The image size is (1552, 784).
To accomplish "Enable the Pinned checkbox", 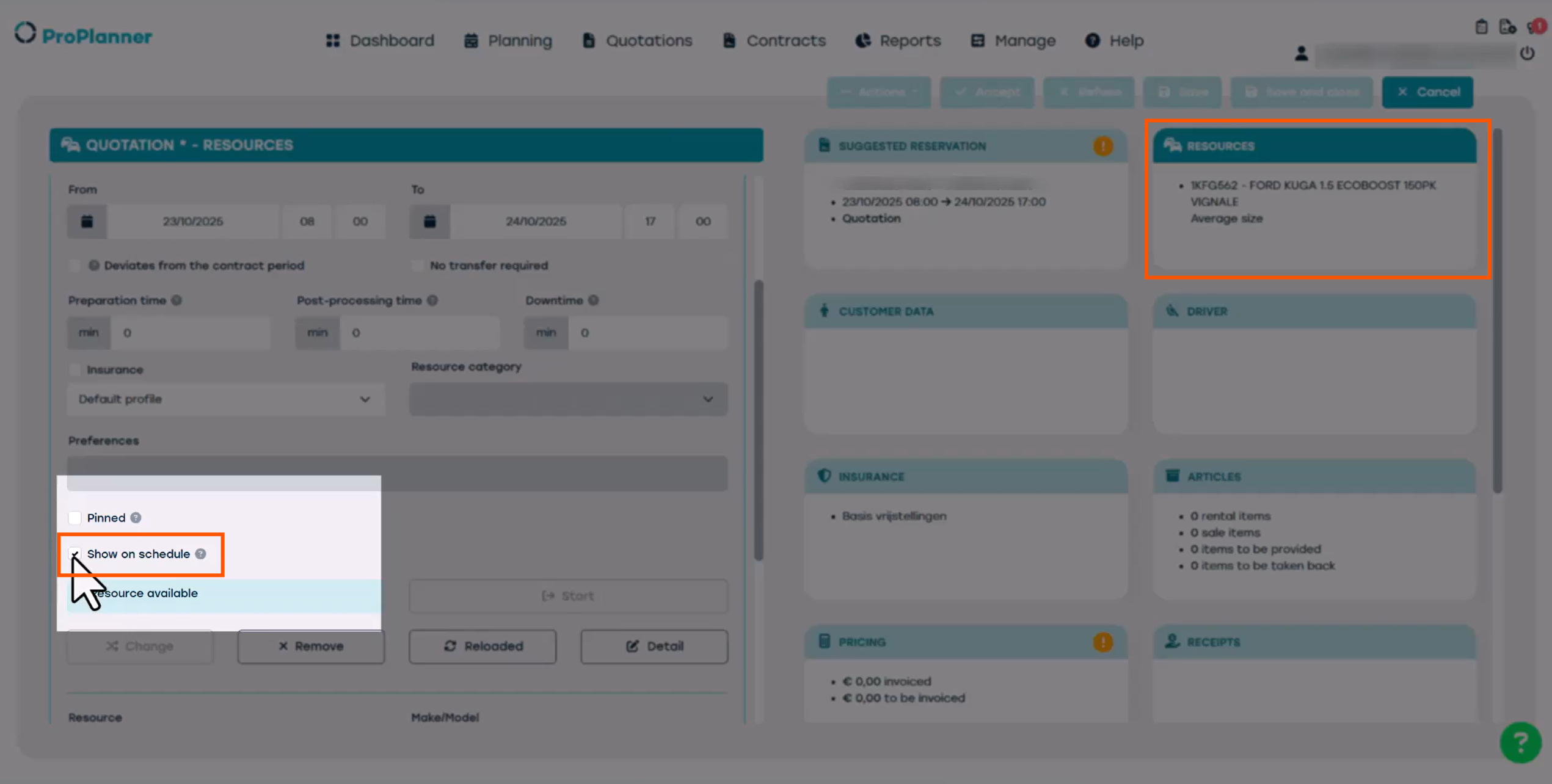I will (75, 518).
